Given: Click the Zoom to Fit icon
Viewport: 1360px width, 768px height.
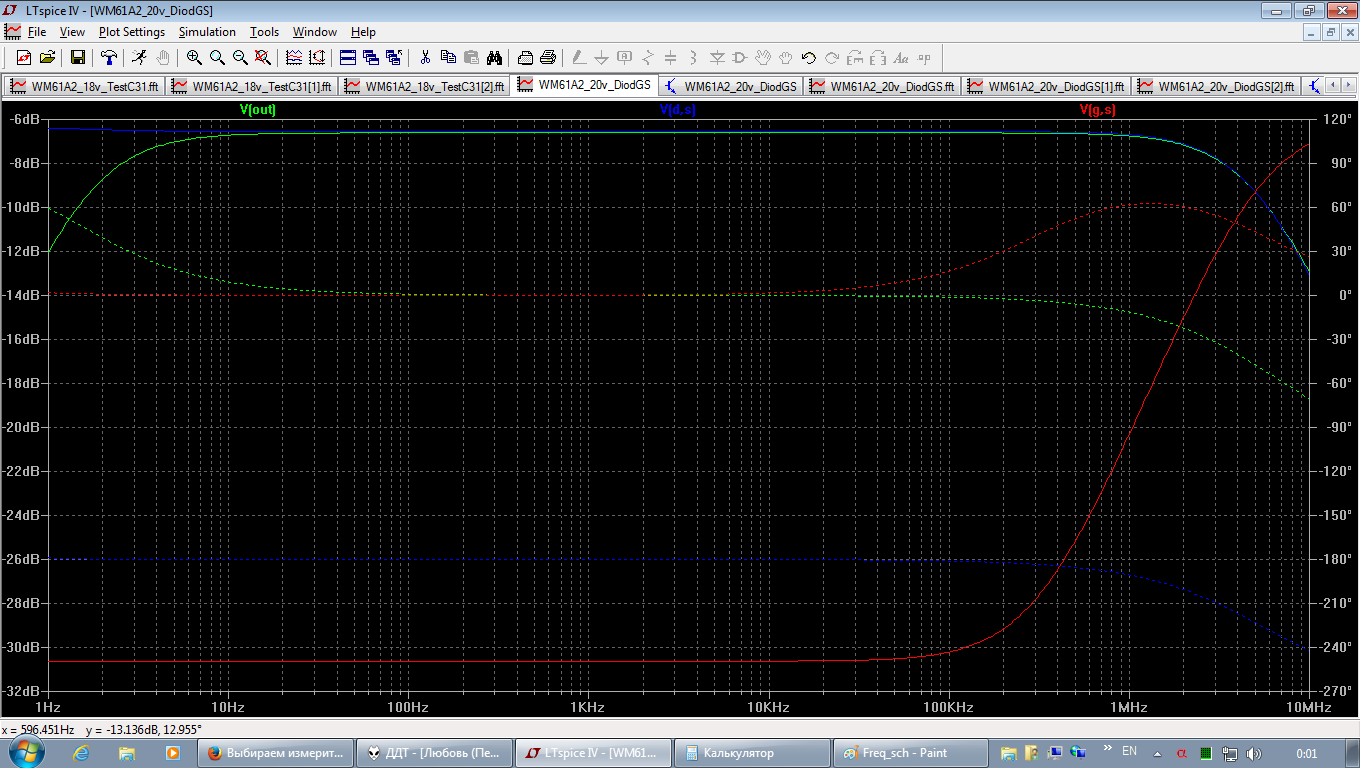Looking at the screenshot, I should click(263, 57).
